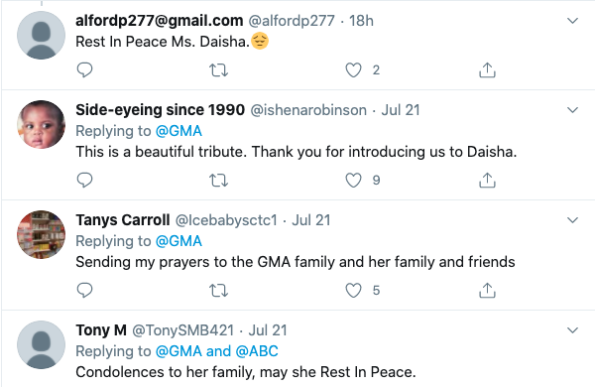Share alfordp277's tweet via share icon
This screenshot has height=387, width=595.
(487, 70)
